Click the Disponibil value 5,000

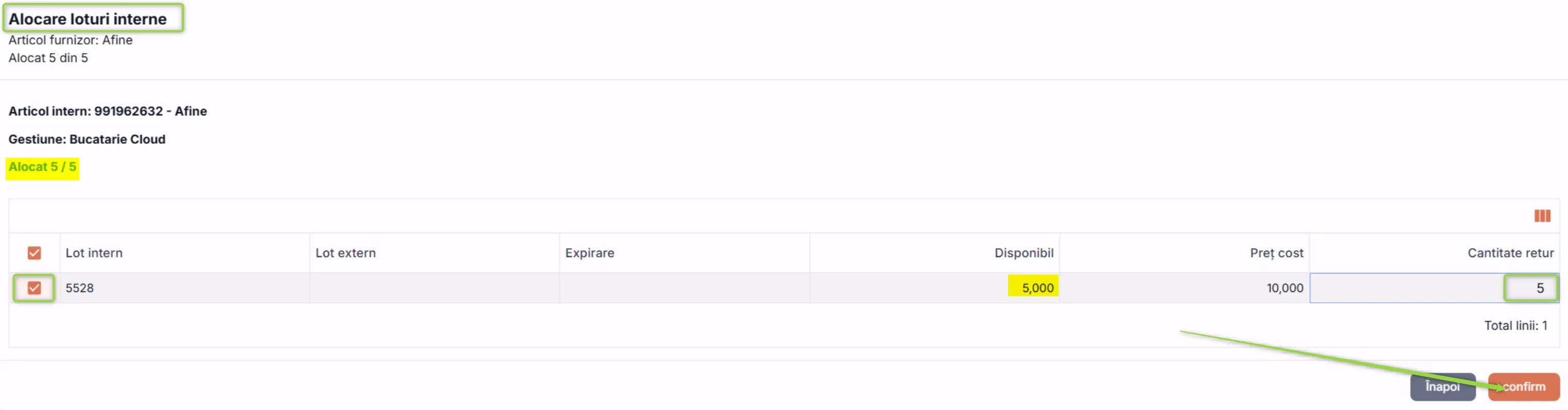pyautogui.click(x=1037, y=287)
